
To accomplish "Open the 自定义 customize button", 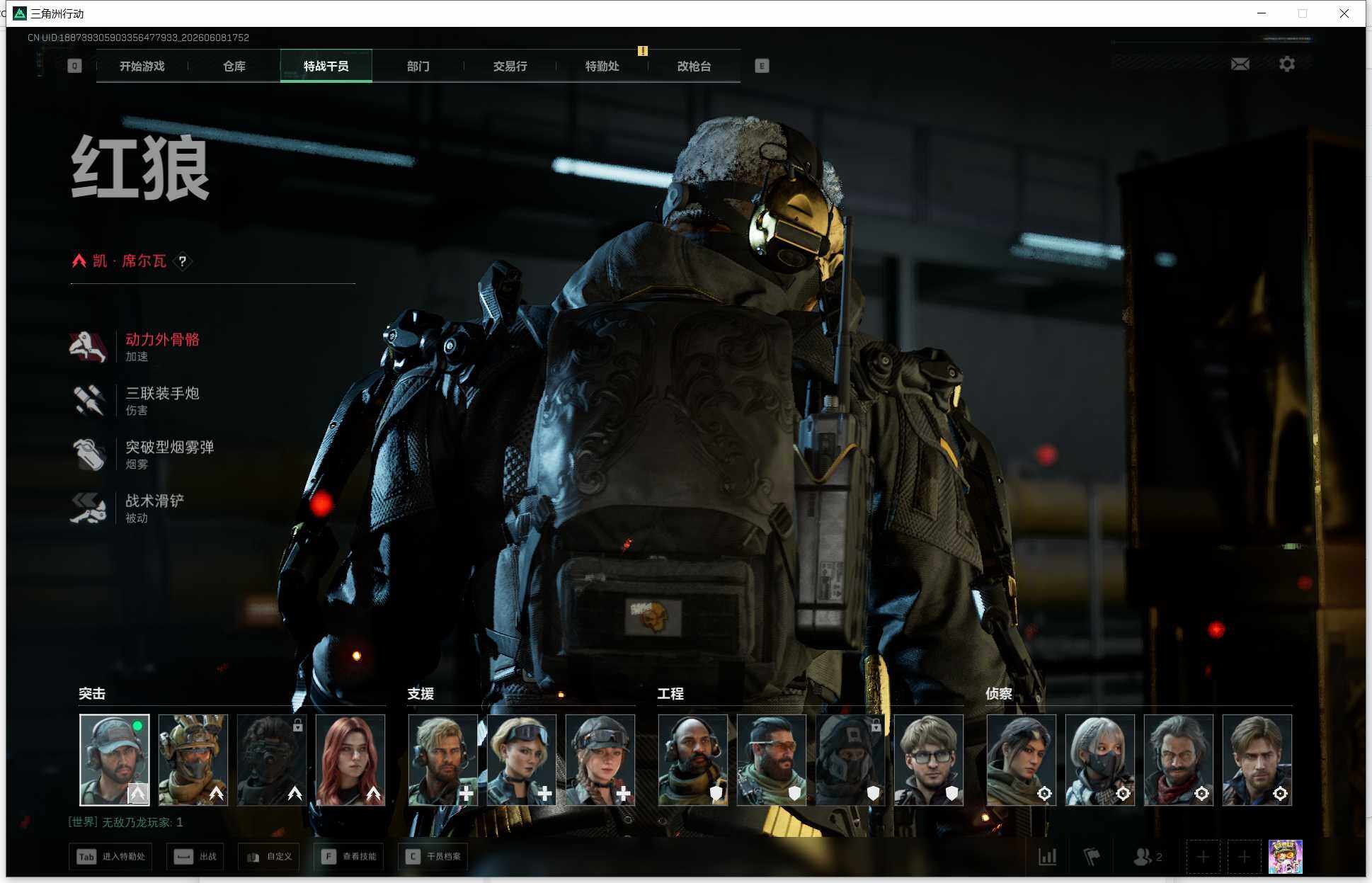I will (269, 857).
